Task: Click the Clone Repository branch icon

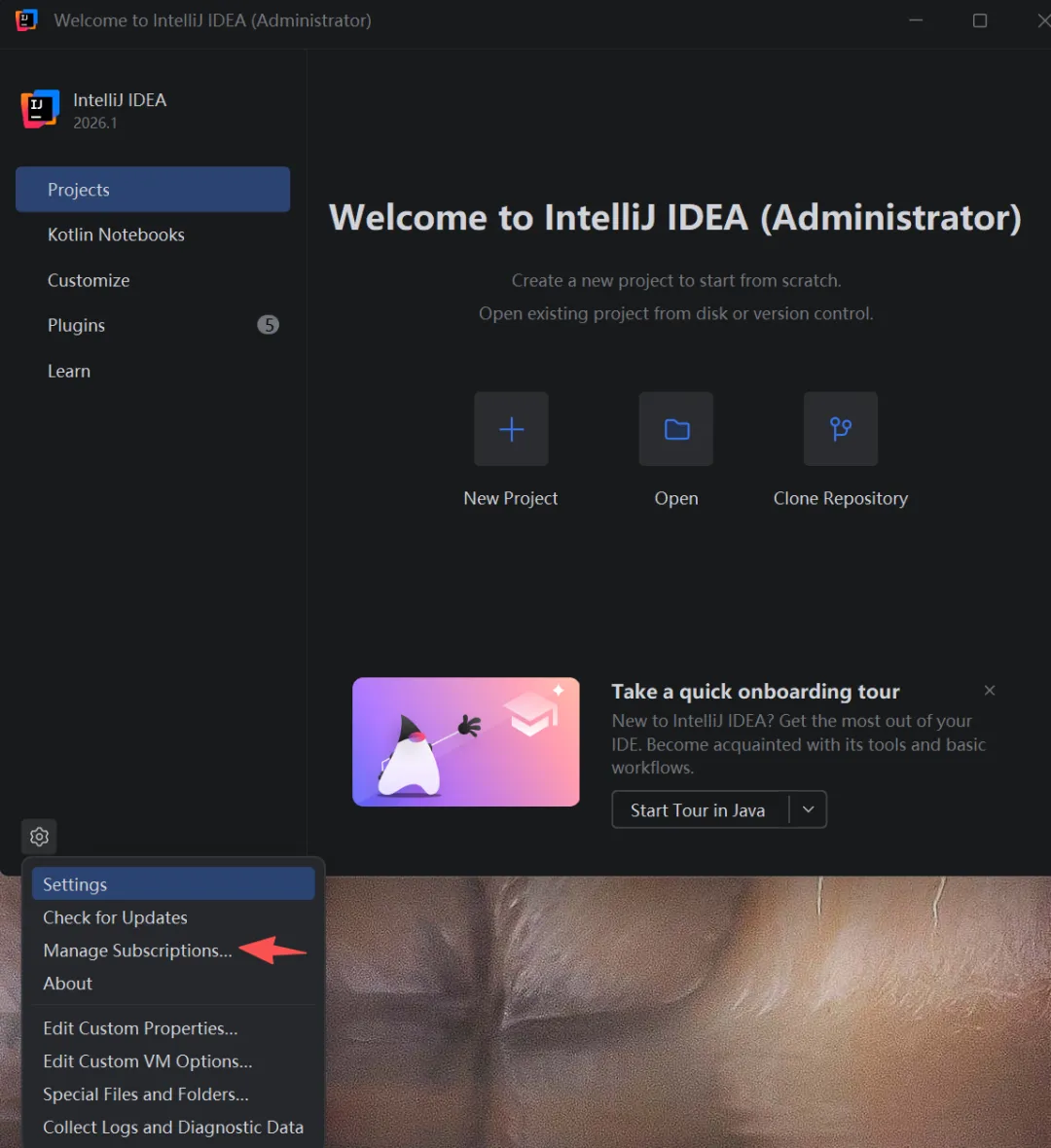Action: 841,429
